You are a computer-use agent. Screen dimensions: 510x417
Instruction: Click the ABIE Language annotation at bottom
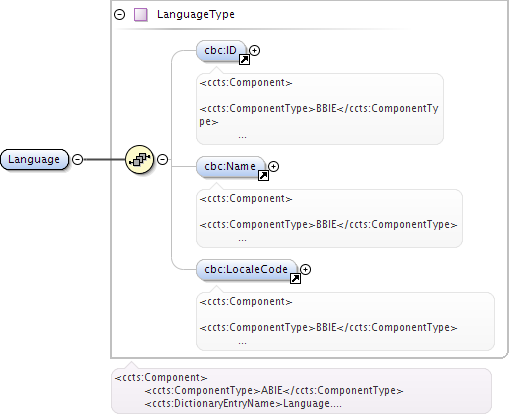tap(301, 391)
